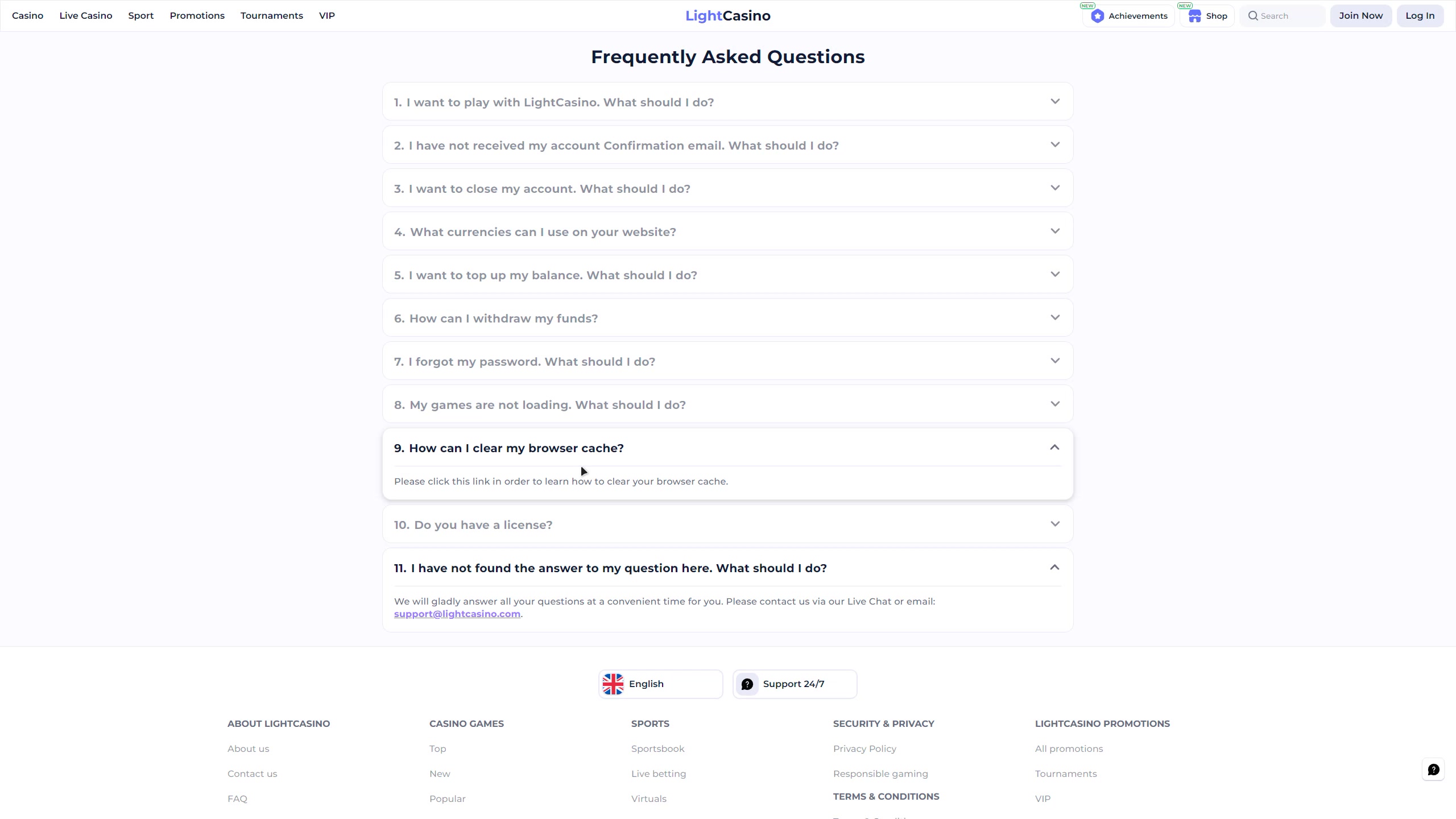Open the floating help chat widget

point(1433,770)
